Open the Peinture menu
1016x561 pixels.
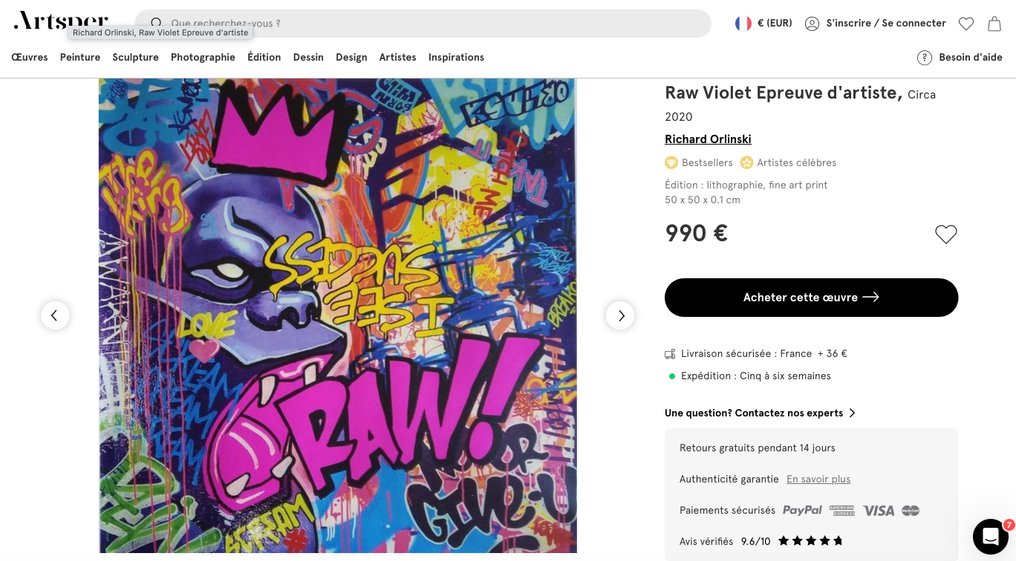(x=80, y=58)
